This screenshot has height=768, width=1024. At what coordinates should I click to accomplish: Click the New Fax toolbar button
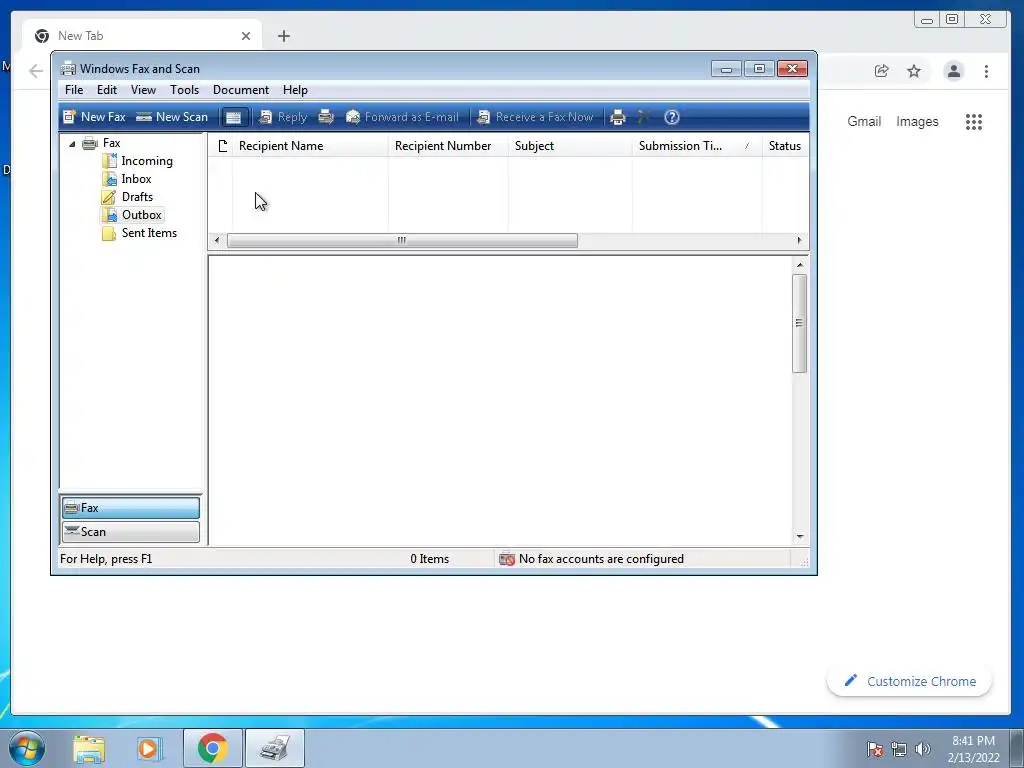tap(94, 117)
